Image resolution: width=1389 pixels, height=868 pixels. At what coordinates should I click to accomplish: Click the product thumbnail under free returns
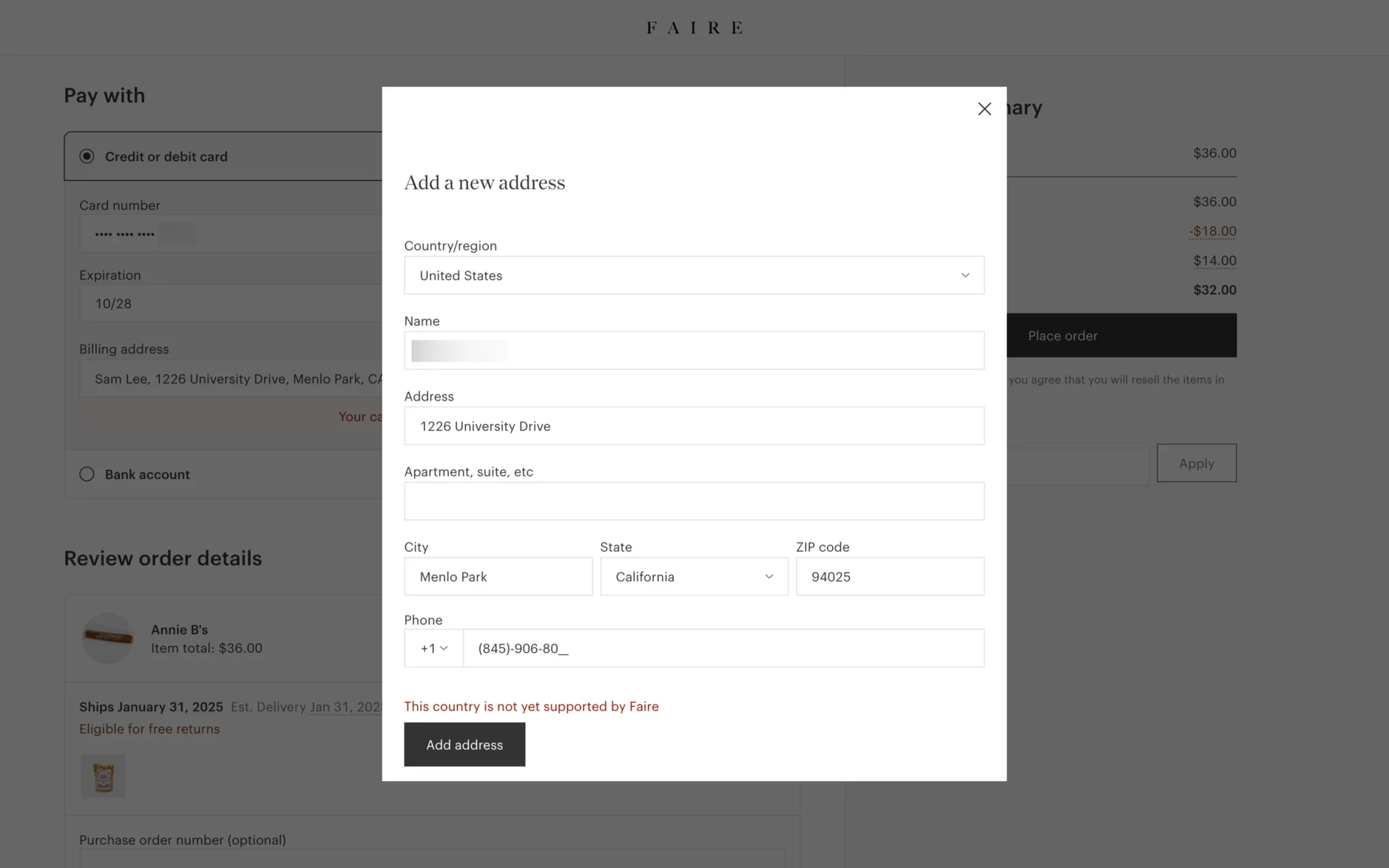(103, 776)
